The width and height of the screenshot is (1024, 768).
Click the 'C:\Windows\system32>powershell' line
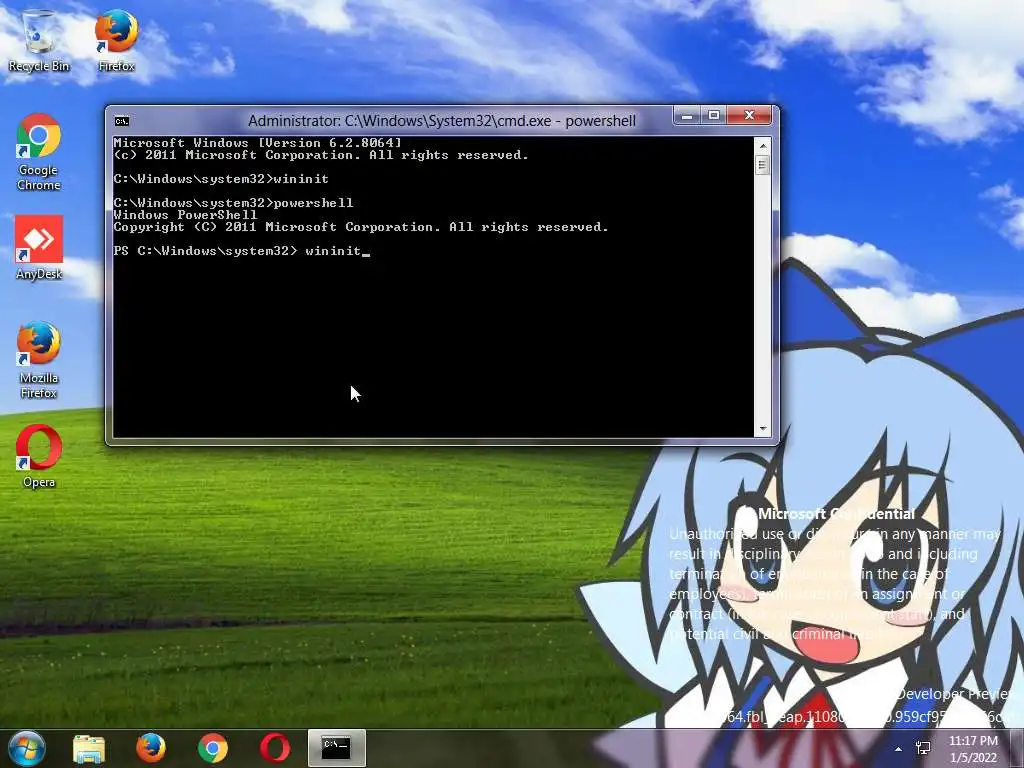tap(233, 203)
